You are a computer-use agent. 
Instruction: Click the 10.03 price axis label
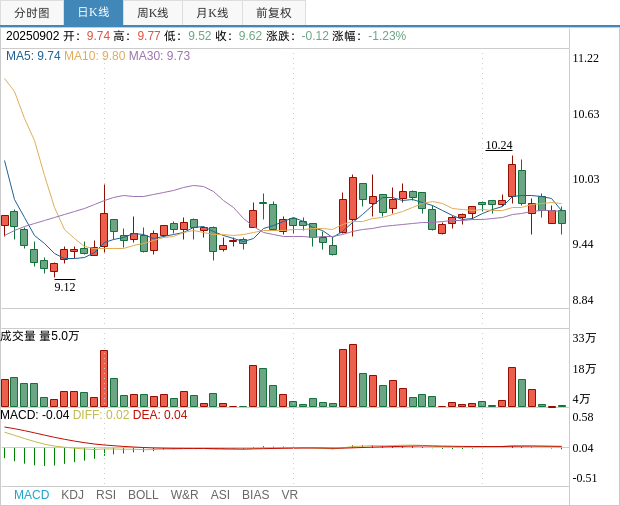point(586,179)
